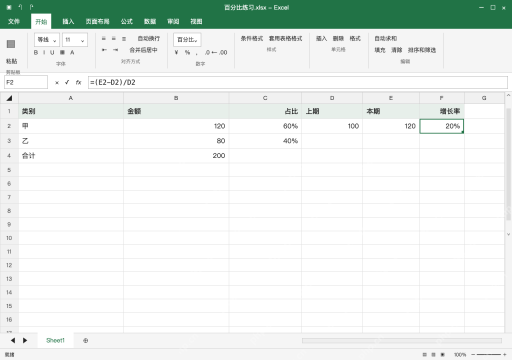Apply percent % style

187,52
